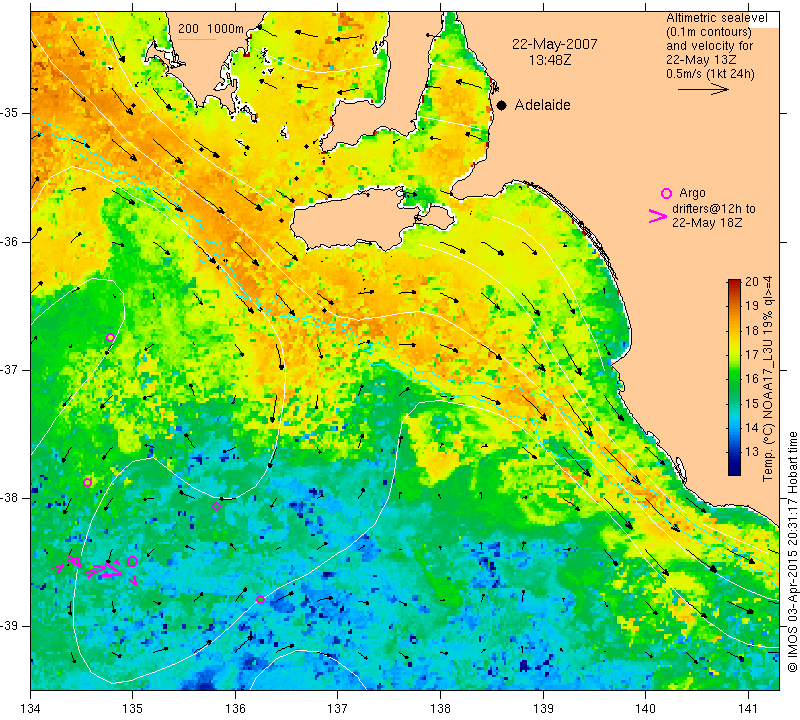Click latitude axis label '-36'
This screenshot has width=800, height=720.
(10, 241)
